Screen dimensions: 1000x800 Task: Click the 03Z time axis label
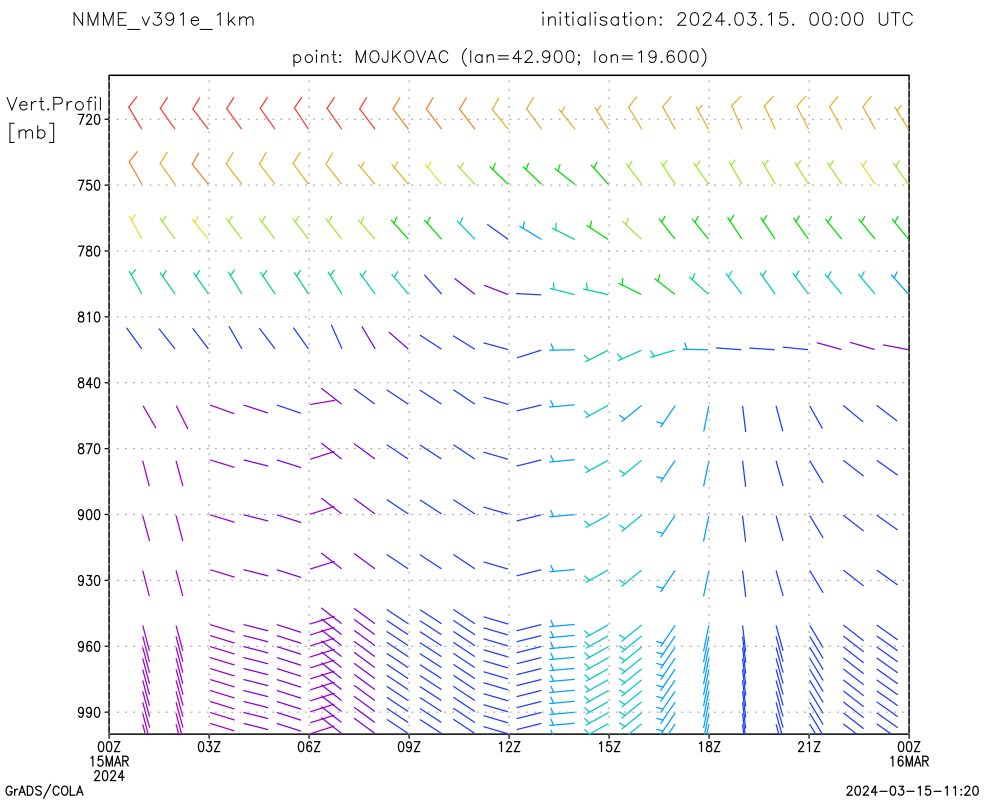pyautogui.click(x=209, y=747)
